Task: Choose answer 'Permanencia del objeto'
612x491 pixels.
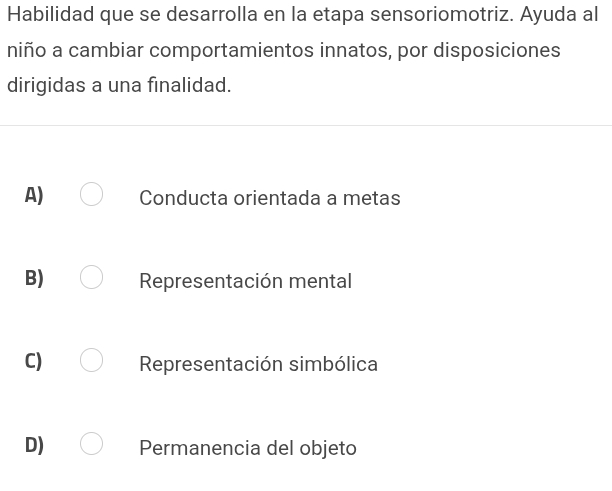Action: point(248,448)
